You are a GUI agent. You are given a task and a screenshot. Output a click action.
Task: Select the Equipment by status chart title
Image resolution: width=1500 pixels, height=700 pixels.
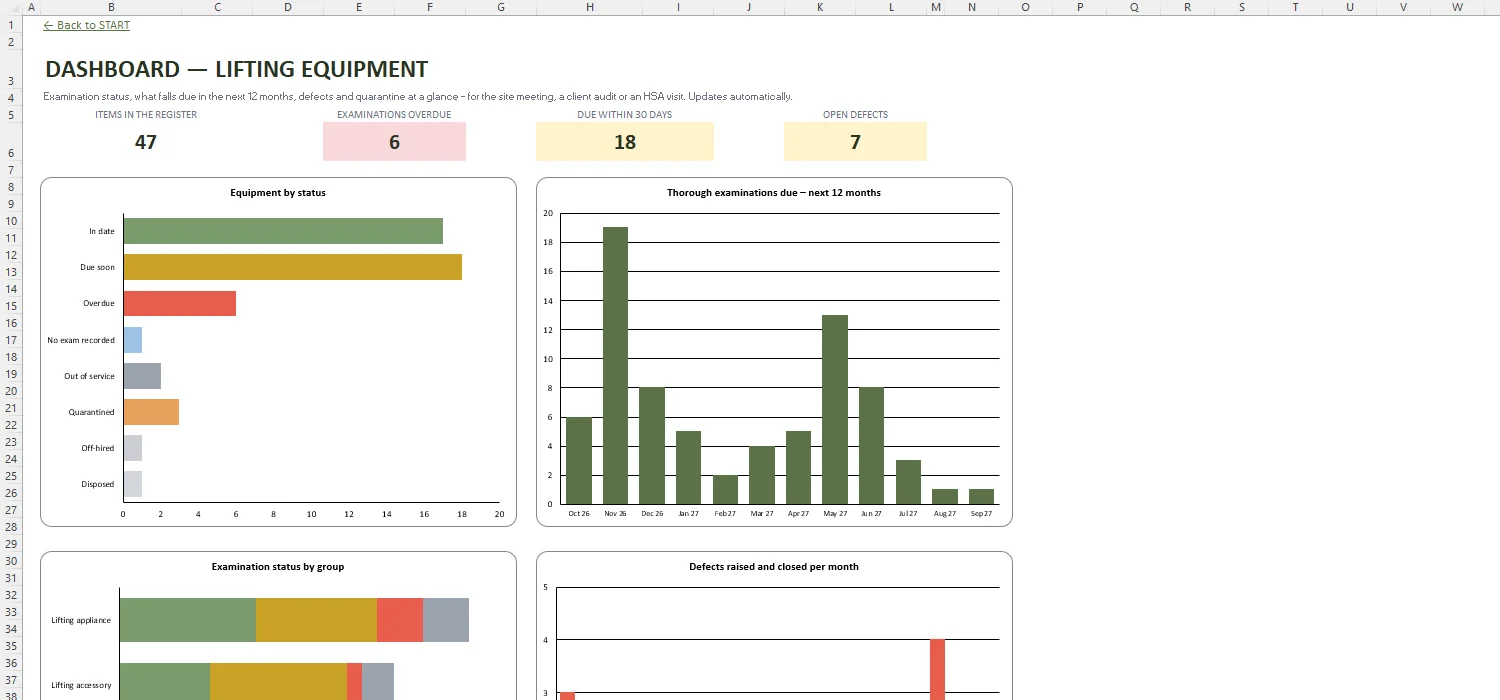click(278, 193)
